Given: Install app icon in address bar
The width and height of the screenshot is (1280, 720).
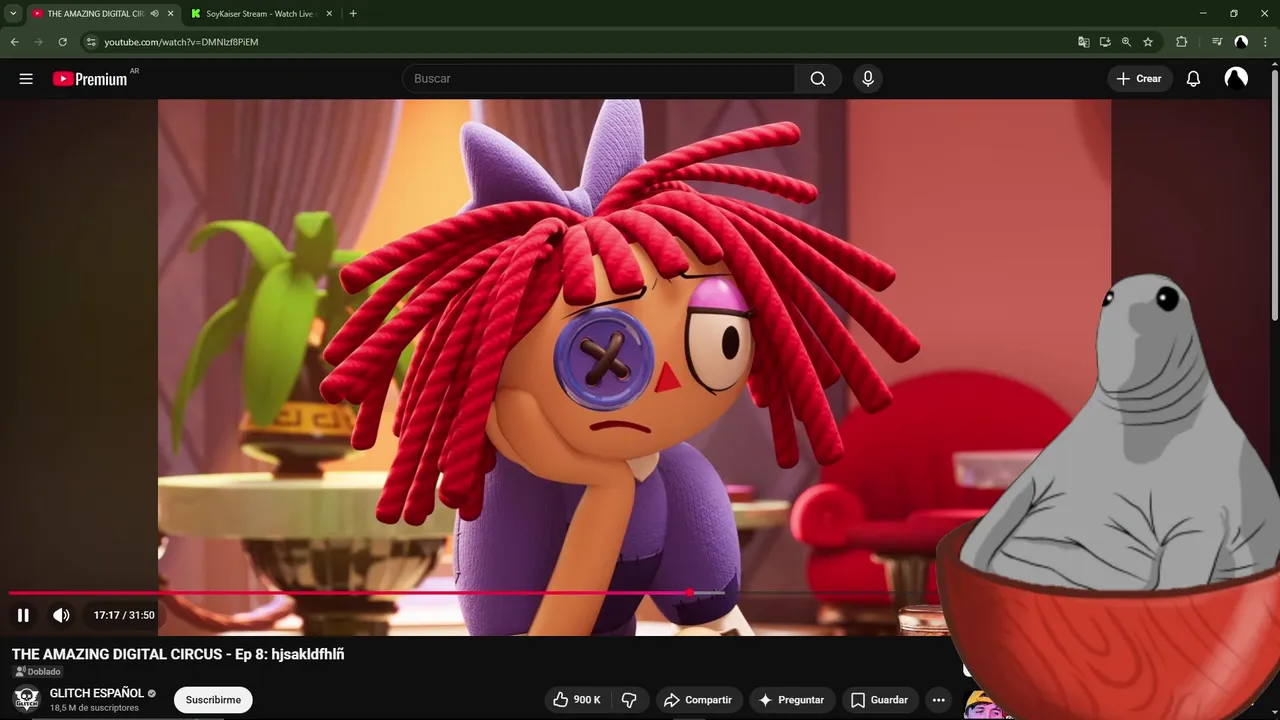Looking at the screenshot, I should [1105, 42].
